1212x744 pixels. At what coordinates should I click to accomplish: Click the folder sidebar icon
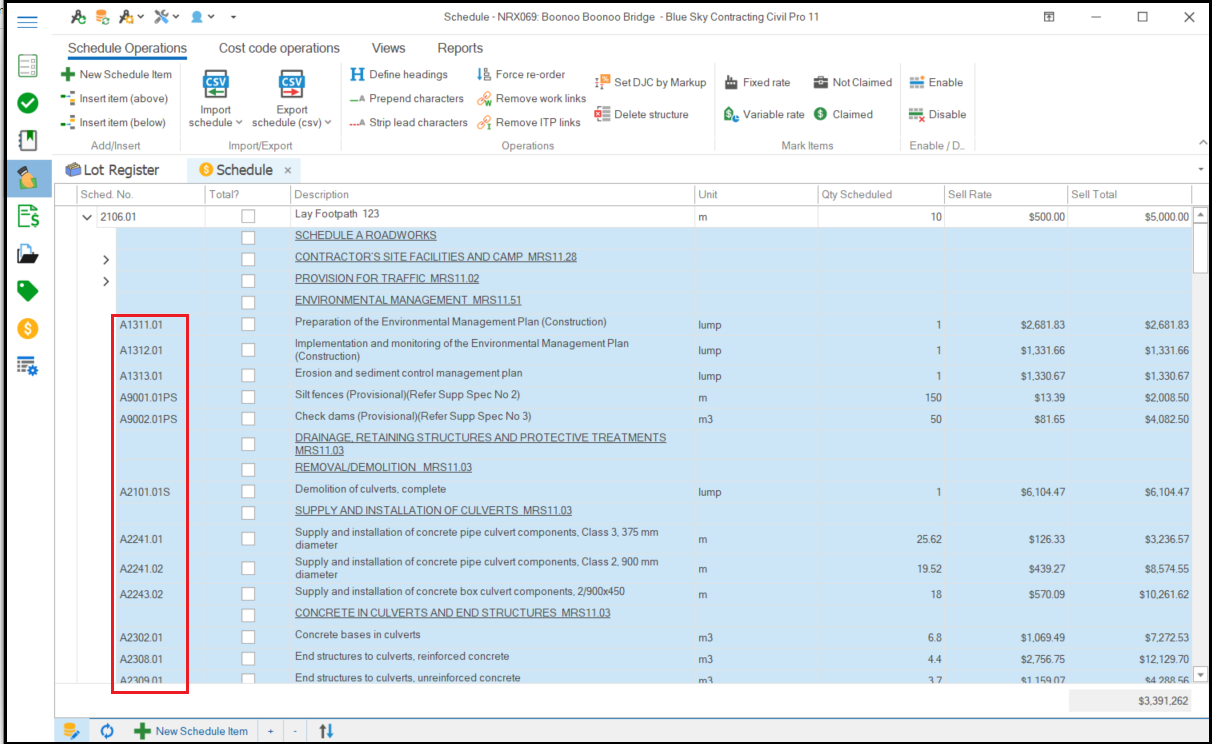[x=28, y=253]
